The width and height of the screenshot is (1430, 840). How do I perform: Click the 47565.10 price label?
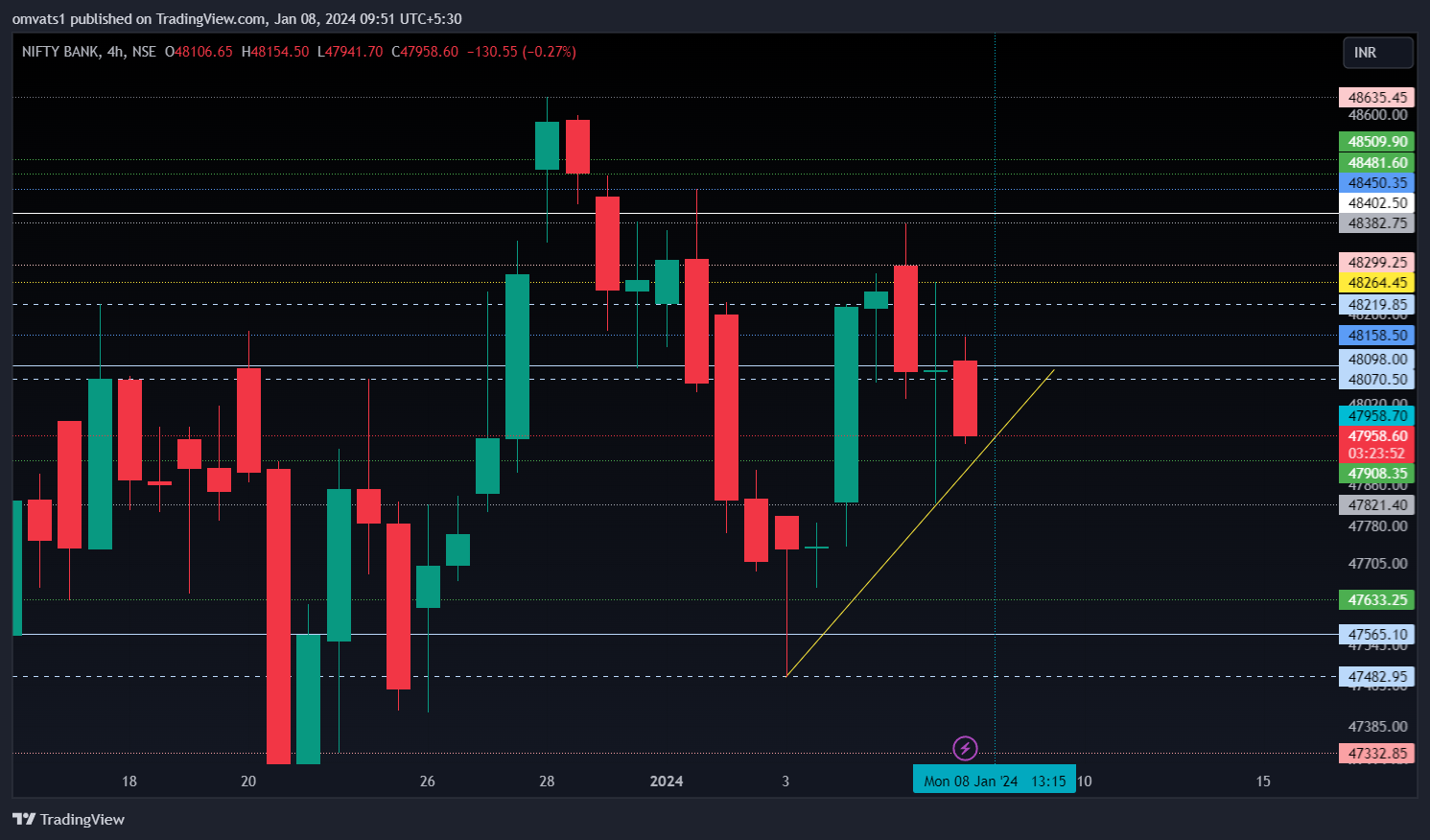tap(1376, 635)
